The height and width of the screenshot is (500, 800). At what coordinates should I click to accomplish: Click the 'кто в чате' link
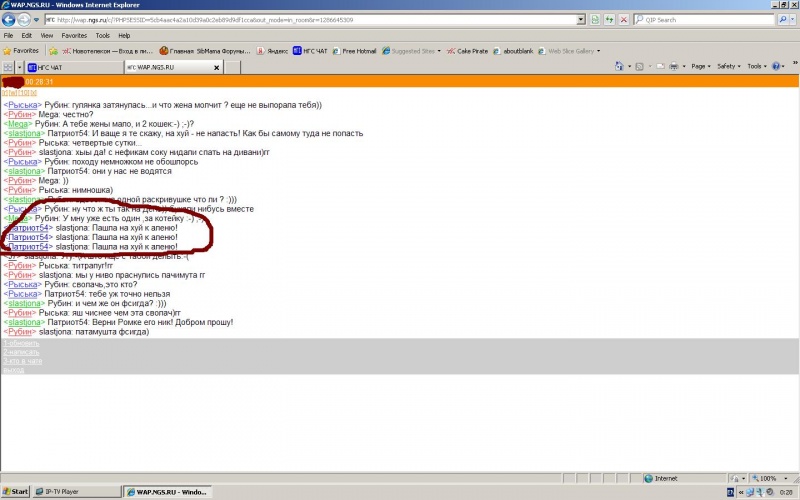click(20, 361)
